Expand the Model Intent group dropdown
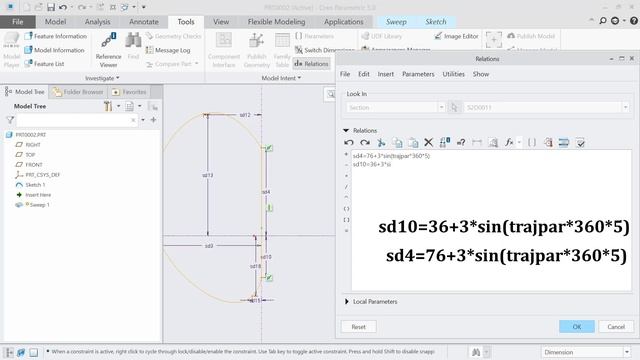This screenshot has height=360, width=640. [x=281, y=78]
